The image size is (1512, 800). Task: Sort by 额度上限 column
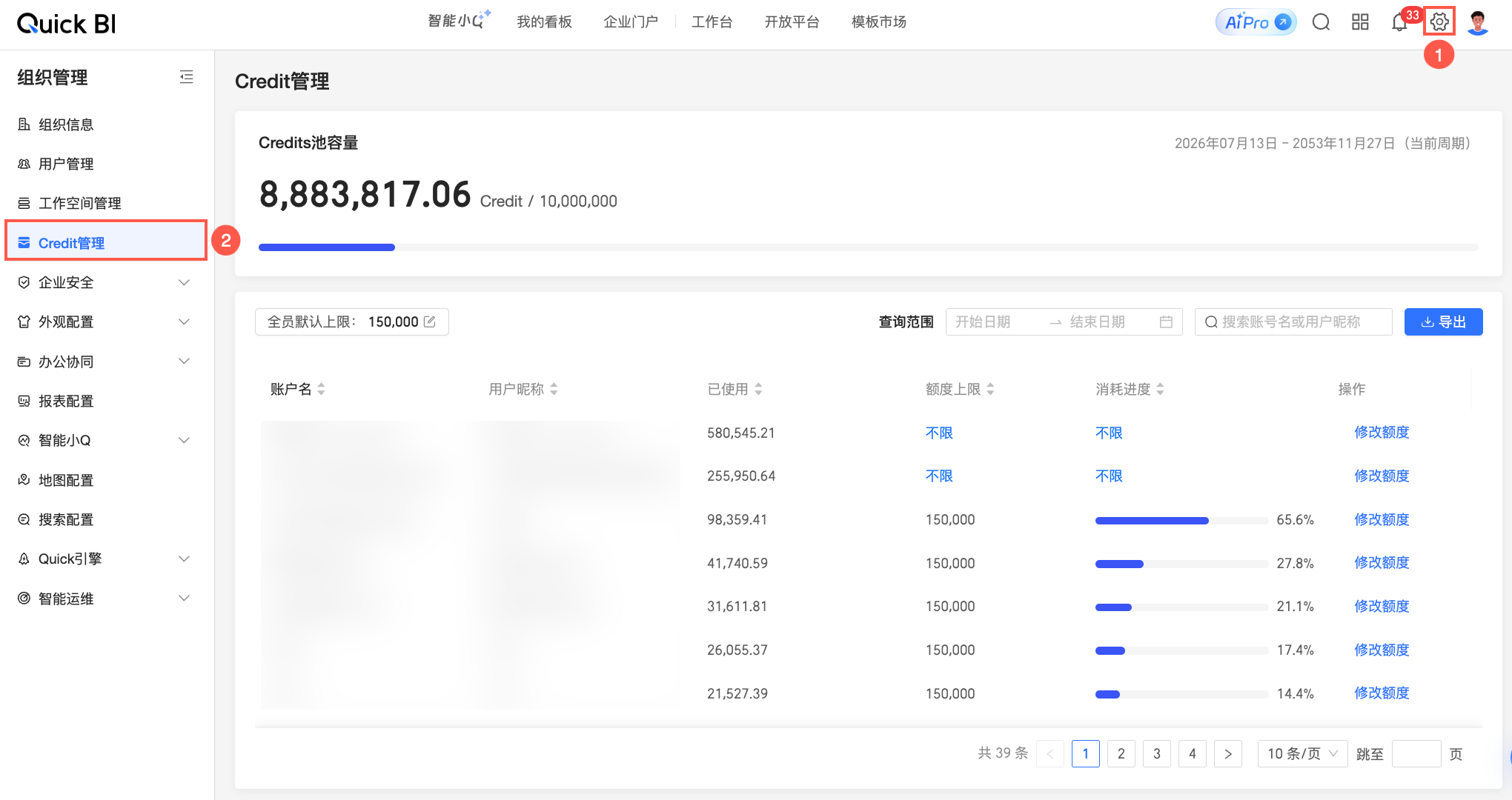990,389
